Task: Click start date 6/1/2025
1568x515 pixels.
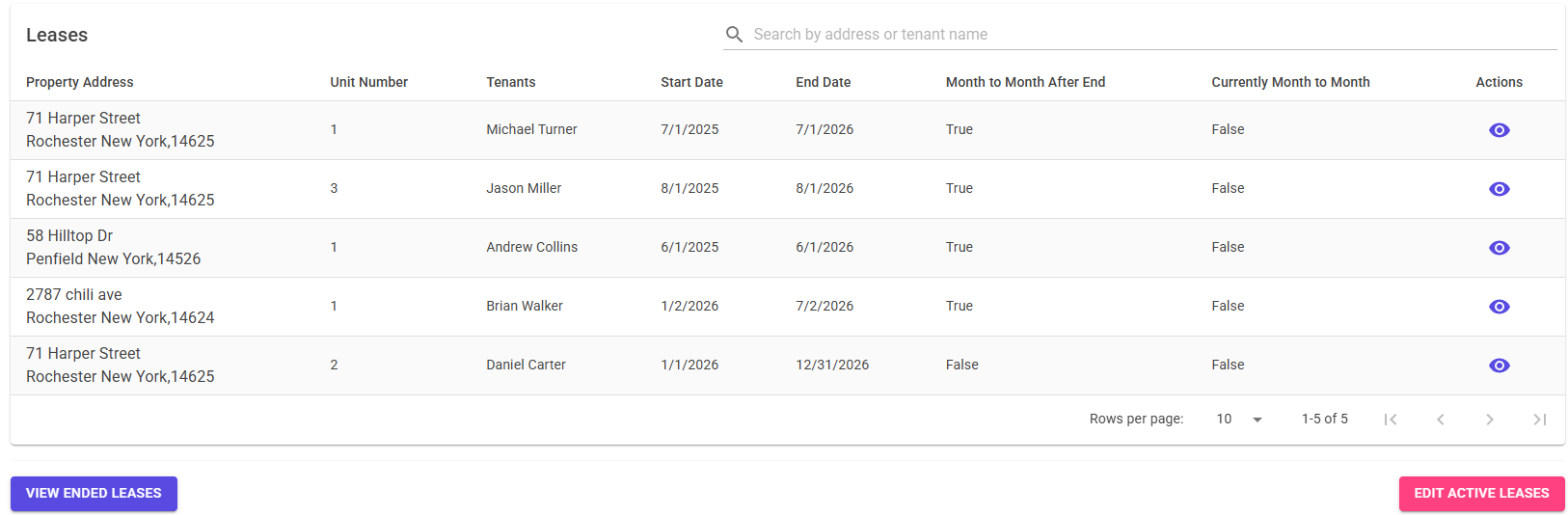Action: coord(689,247)
